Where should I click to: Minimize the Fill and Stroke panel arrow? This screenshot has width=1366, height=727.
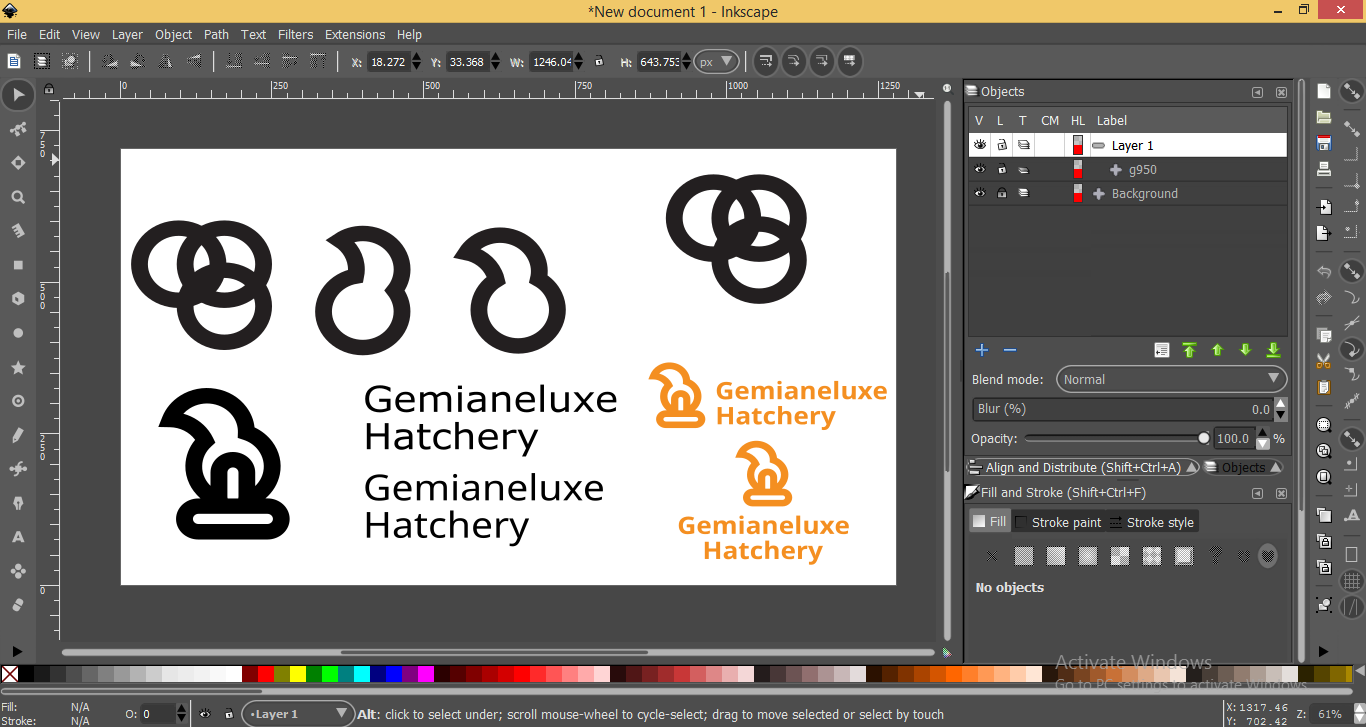pos(1258,493)
